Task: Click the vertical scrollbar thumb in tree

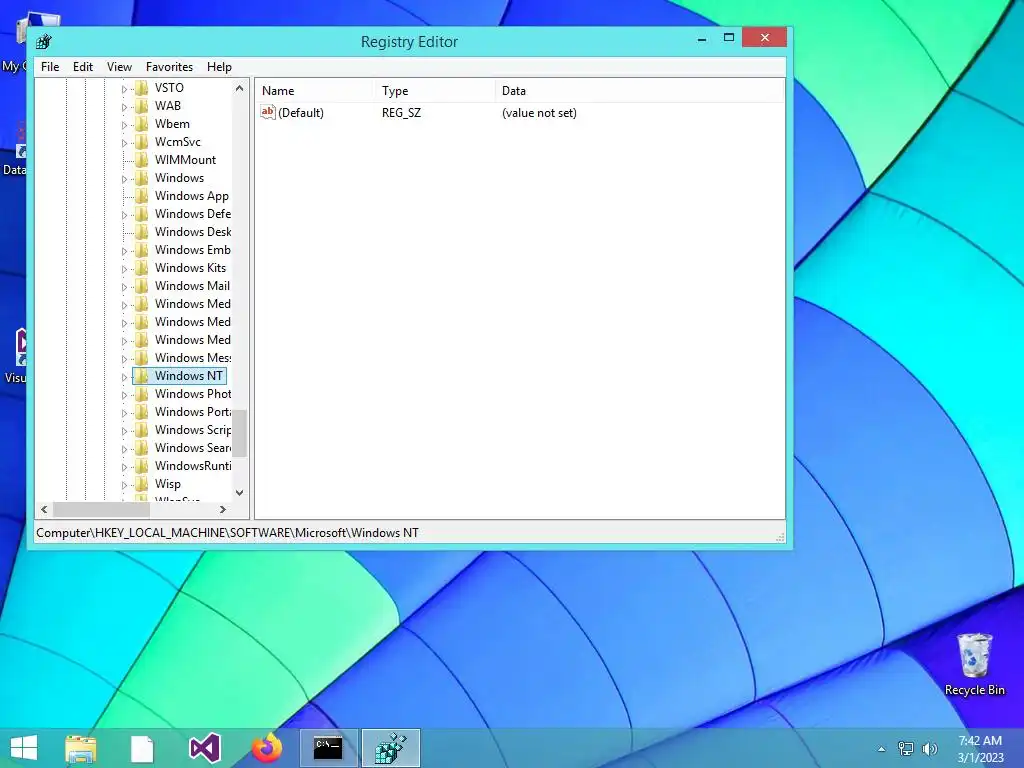Action: pyautogui.click(x=240, y=433)
